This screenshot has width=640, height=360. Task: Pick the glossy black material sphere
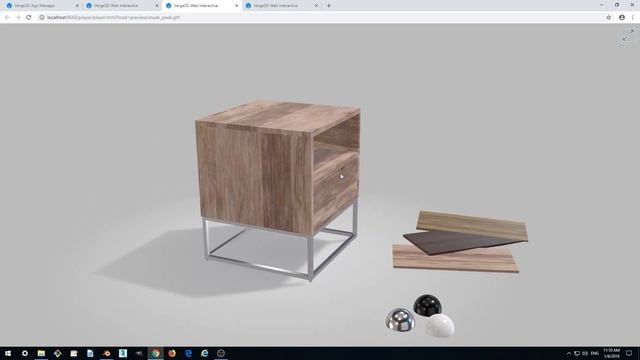(x=427, y=304)
